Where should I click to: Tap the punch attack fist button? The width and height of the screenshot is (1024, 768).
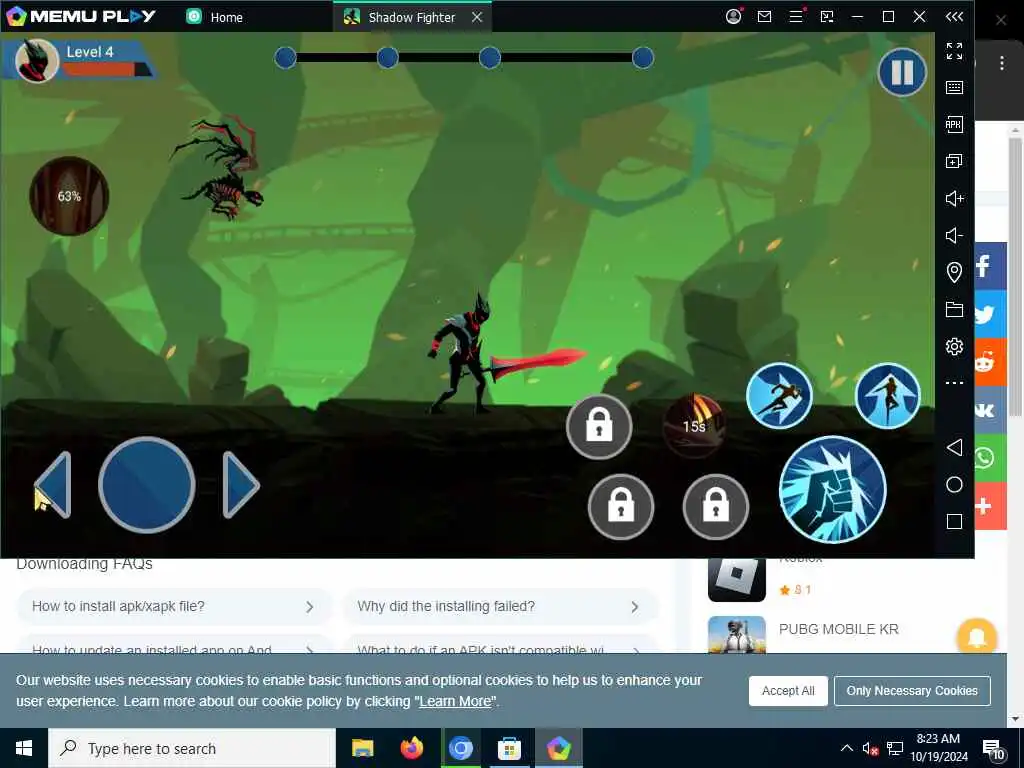833,490
